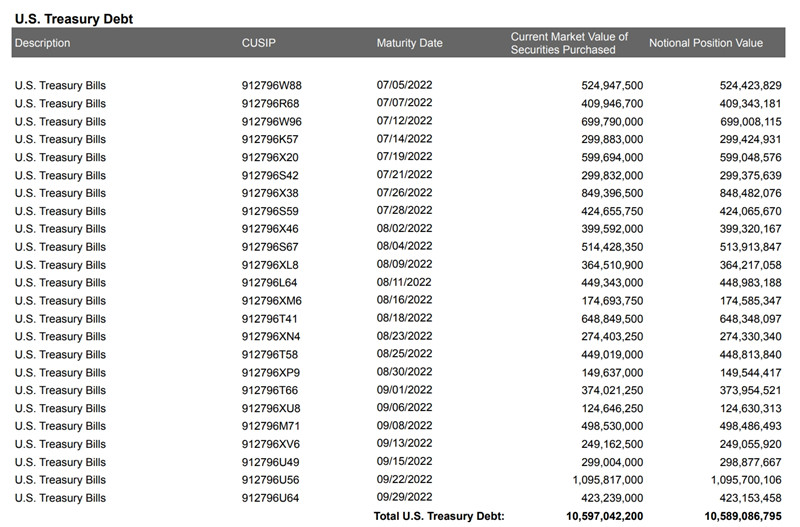Select CUSIP 912796U64
The width and height of the screenshot is (800, 527).
[x=270, y=498]
